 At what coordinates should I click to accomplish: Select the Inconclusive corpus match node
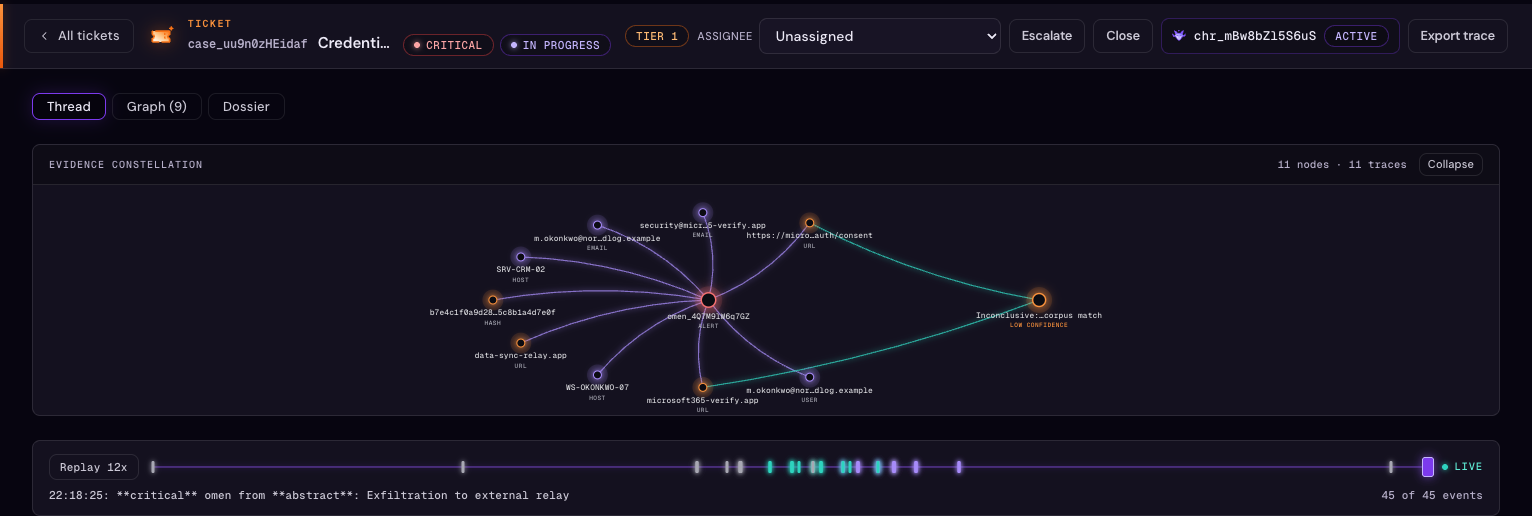coord(1039,300)
